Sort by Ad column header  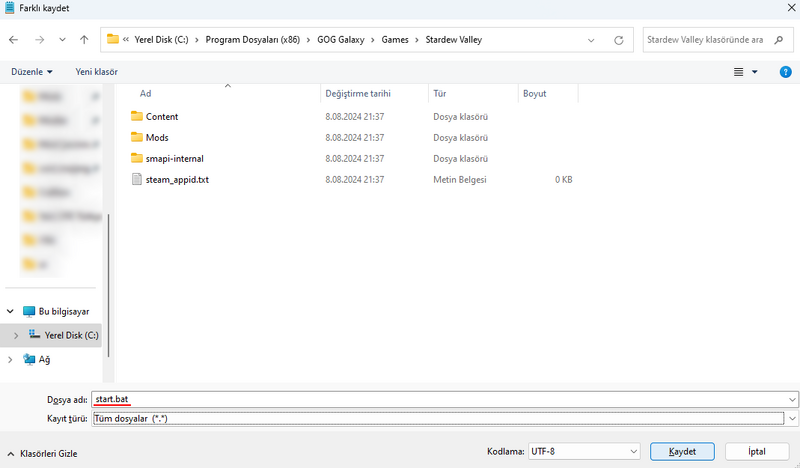click(145, 93)
